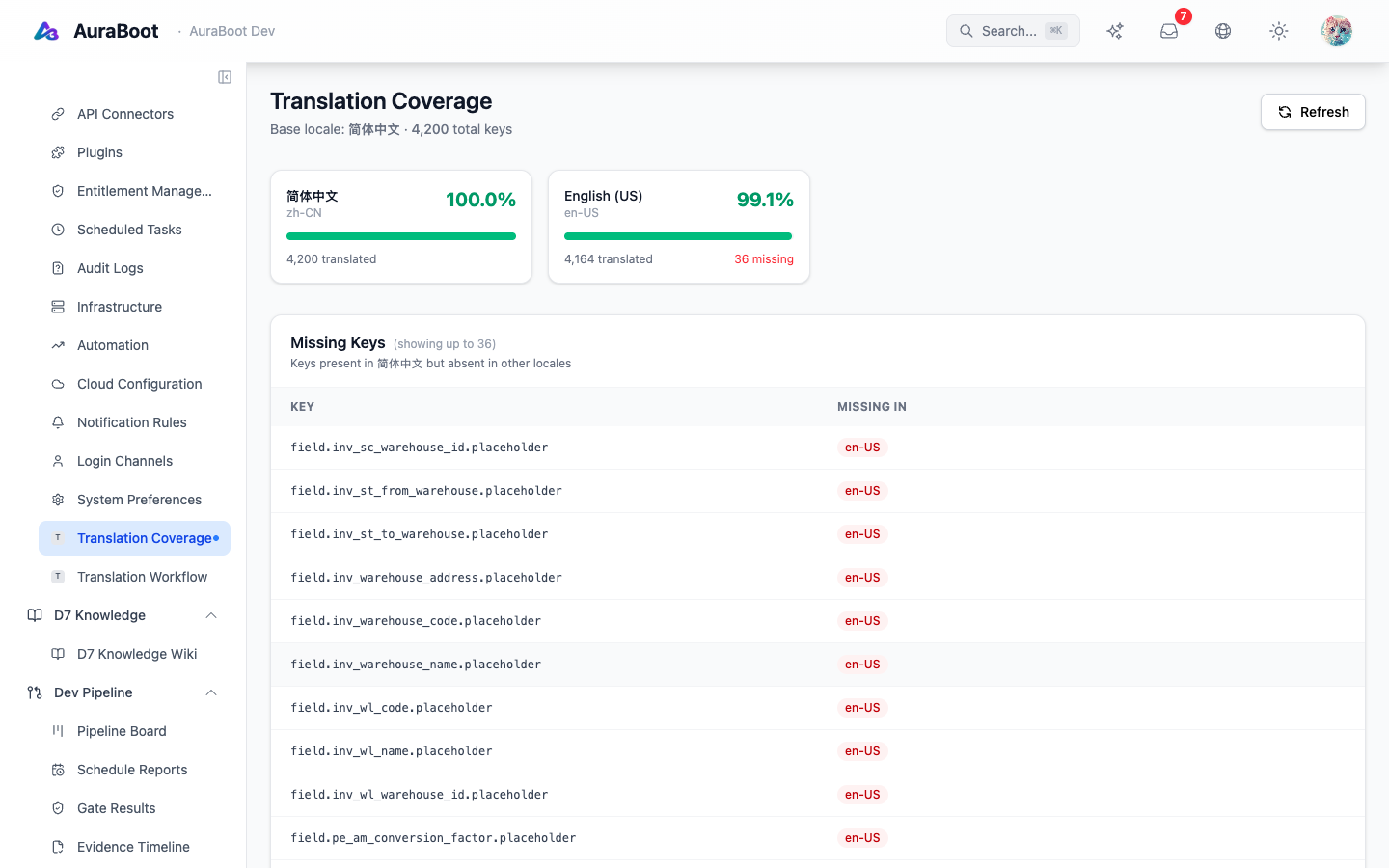The width and height of the screenshot is (1389, 868).
Task: Click the zh-CN coverage progress bar
Action: 401,236
